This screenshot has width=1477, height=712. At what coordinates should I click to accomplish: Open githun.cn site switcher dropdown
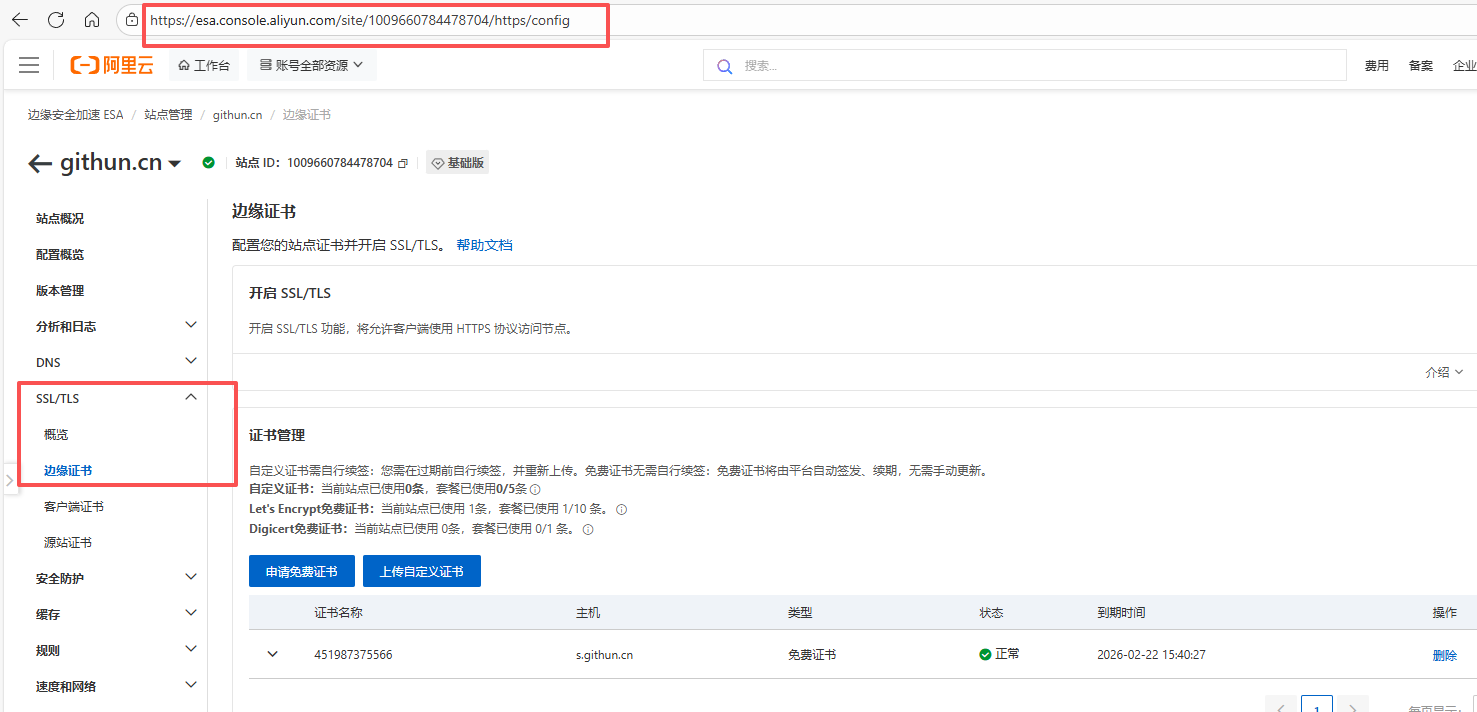175,164
